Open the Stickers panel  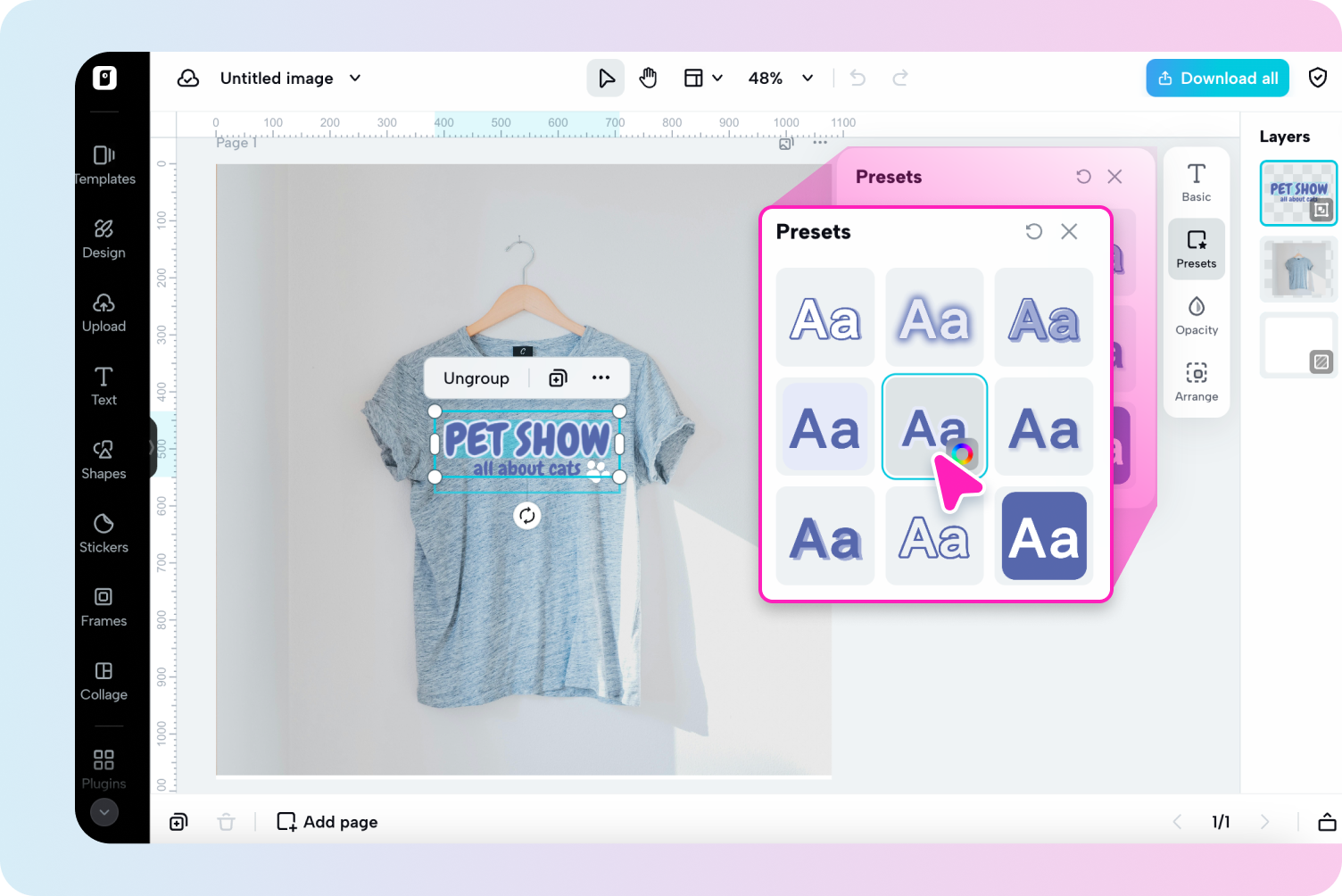coord(104,533)
